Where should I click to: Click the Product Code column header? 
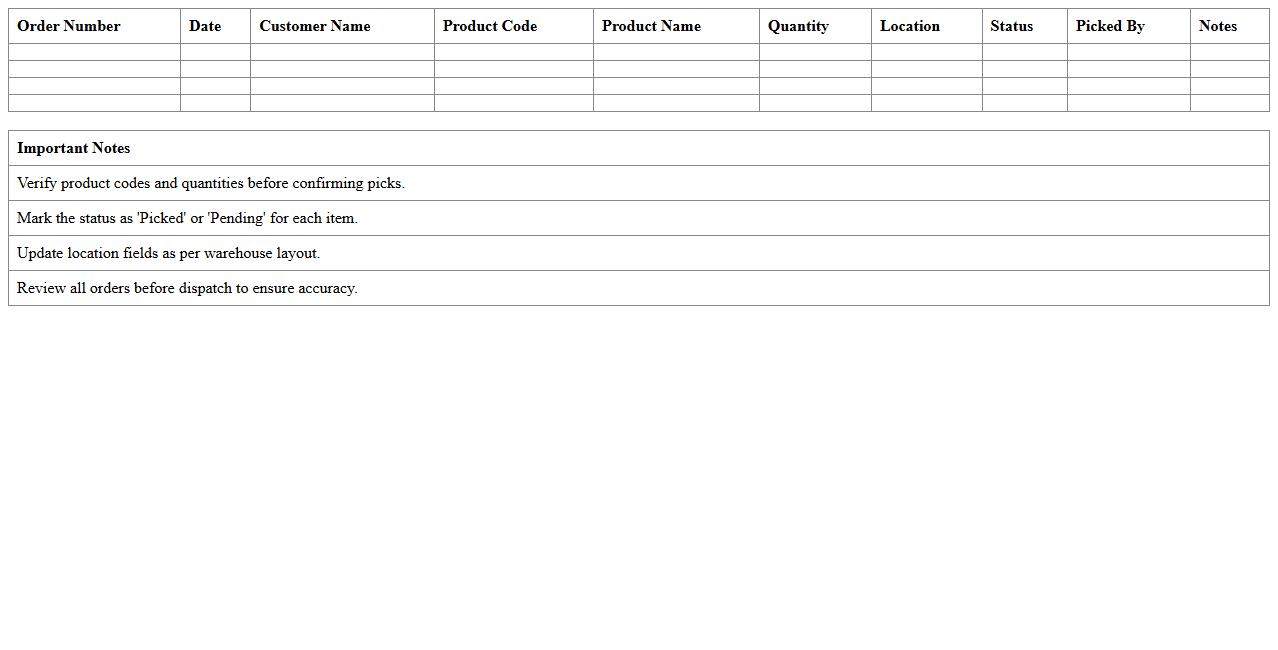pos(489,26)
